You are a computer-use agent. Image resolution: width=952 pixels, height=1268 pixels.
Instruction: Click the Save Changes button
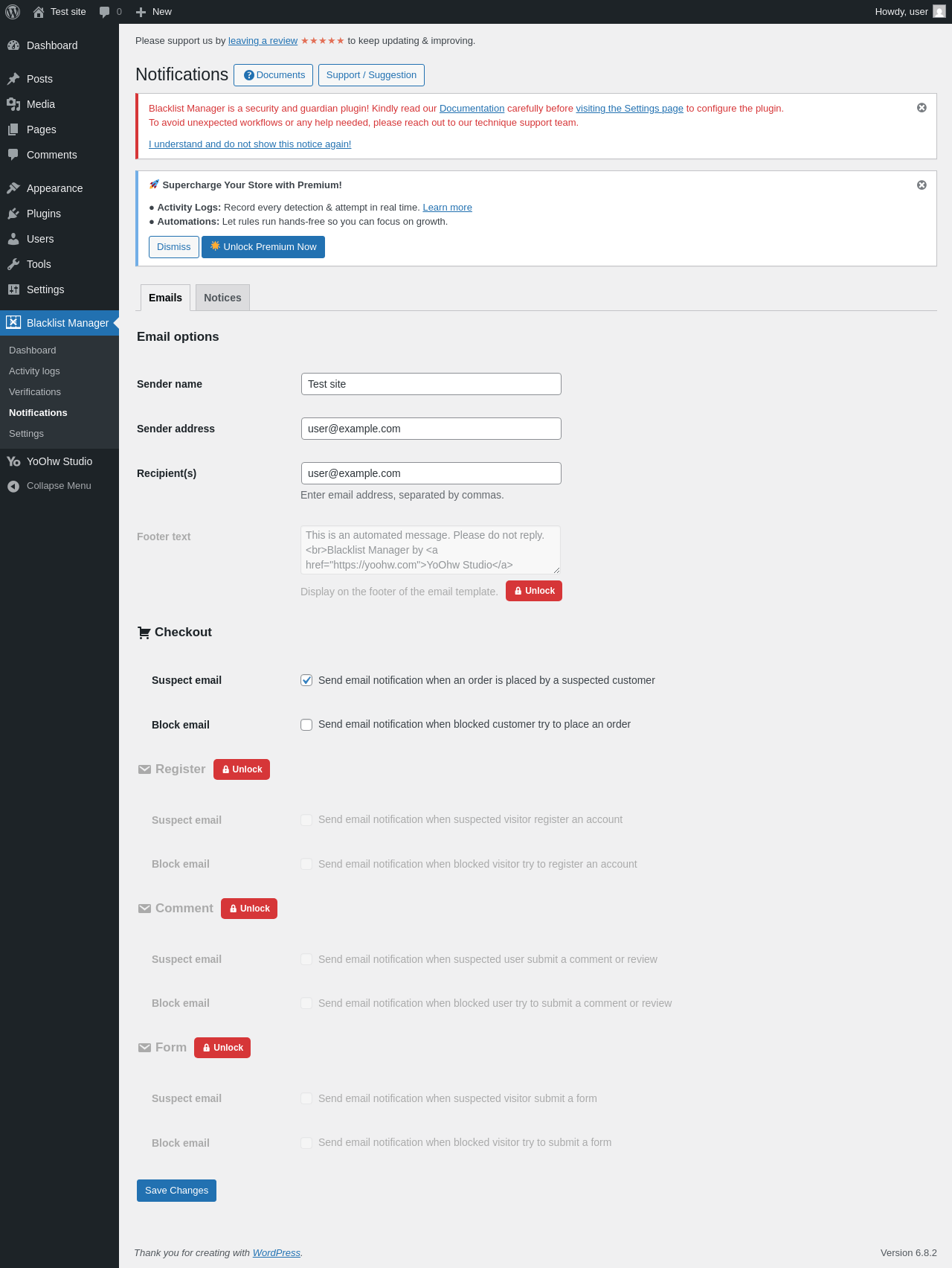point(176,1191)
